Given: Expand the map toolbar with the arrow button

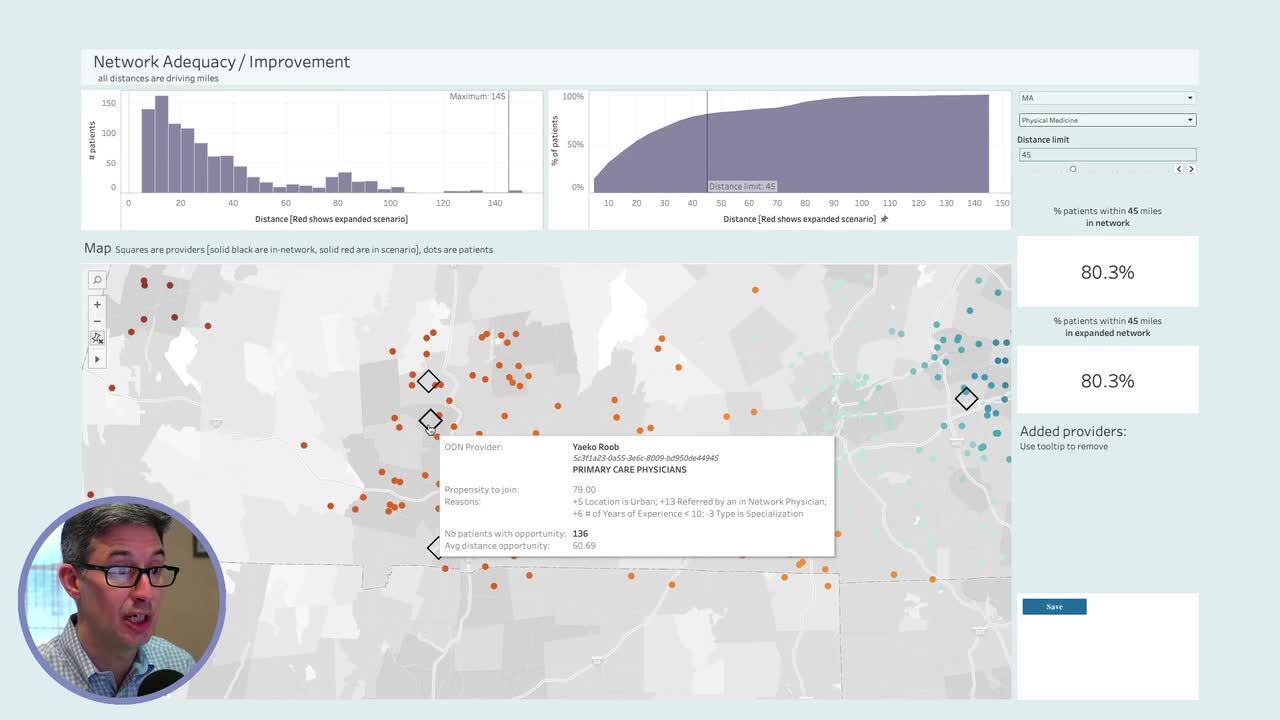Looking at the screenshot, I should click(96, 358).
